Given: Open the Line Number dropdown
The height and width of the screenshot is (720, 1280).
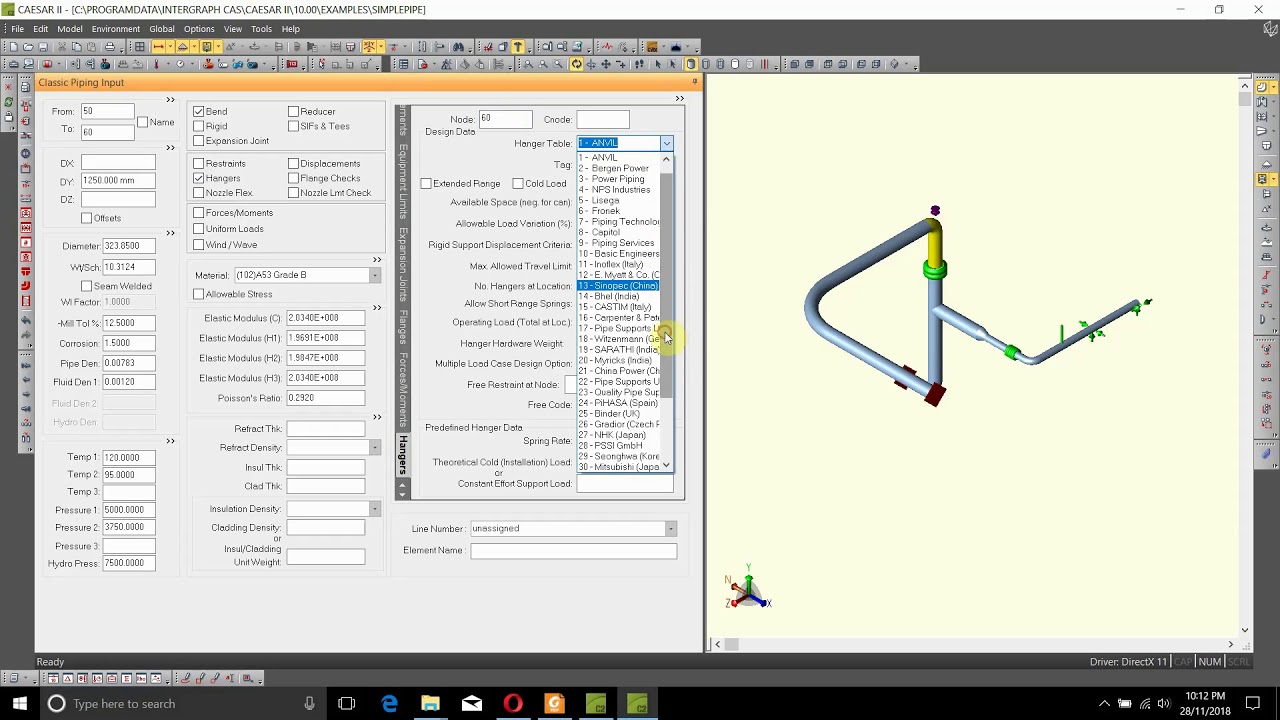Looking at the screenshot, I should click(x=670, y=528).
